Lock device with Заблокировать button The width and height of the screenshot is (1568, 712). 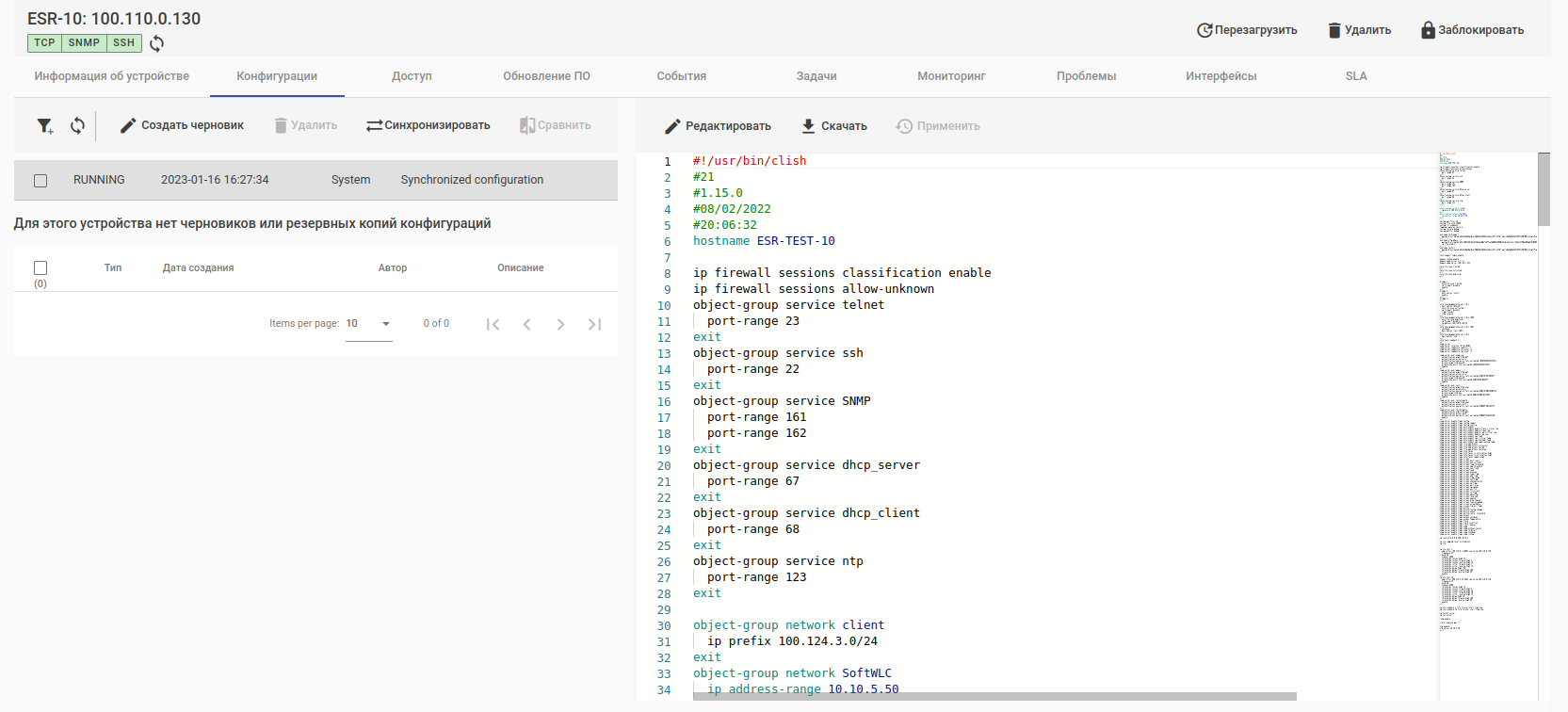click(x=1472, y=30)
